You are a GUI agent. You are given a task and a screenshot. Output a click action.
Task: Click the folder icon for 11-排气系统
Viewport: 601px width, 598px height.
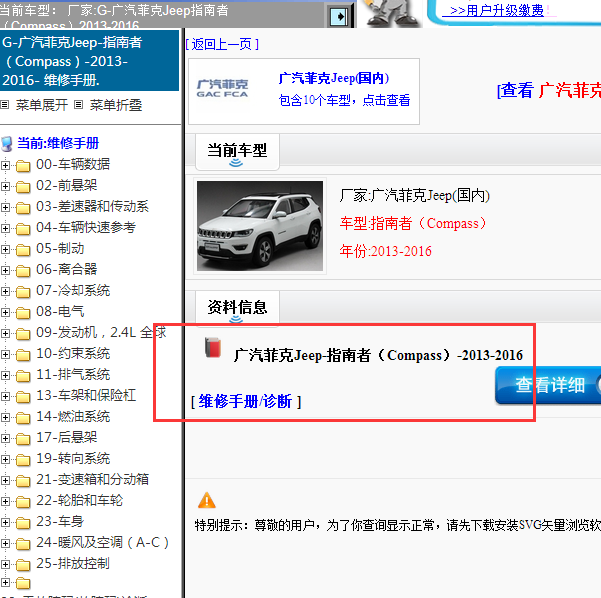(x=23, y=376)
